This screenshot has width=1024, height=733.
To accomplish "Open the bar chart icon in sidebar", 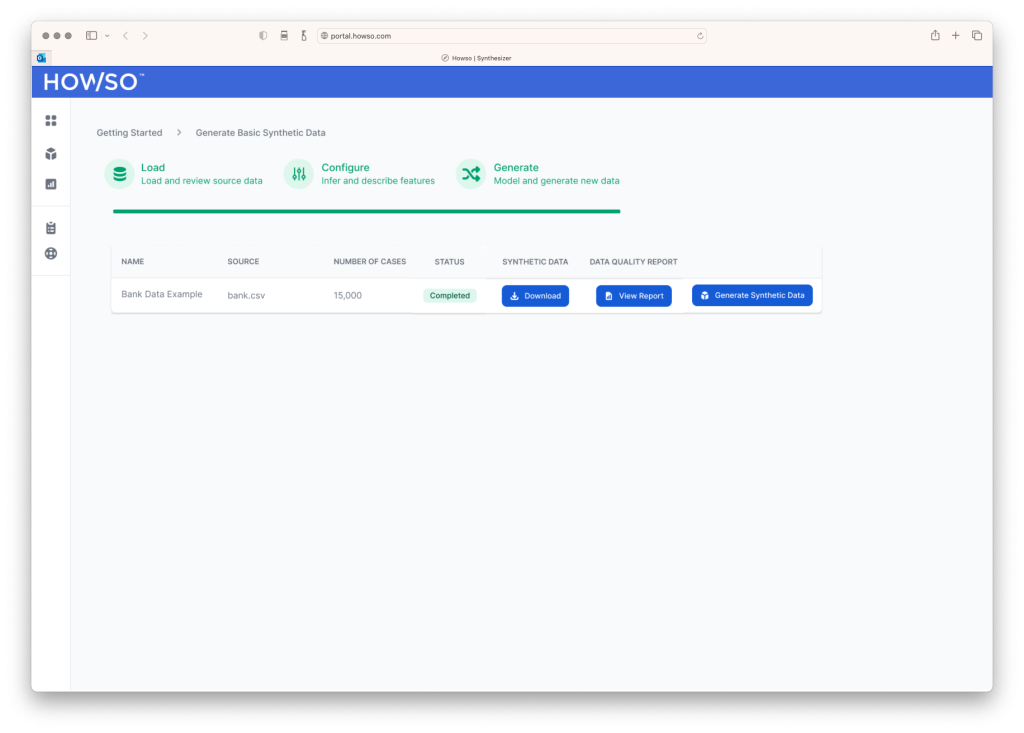I will click(x=51, y=184).
